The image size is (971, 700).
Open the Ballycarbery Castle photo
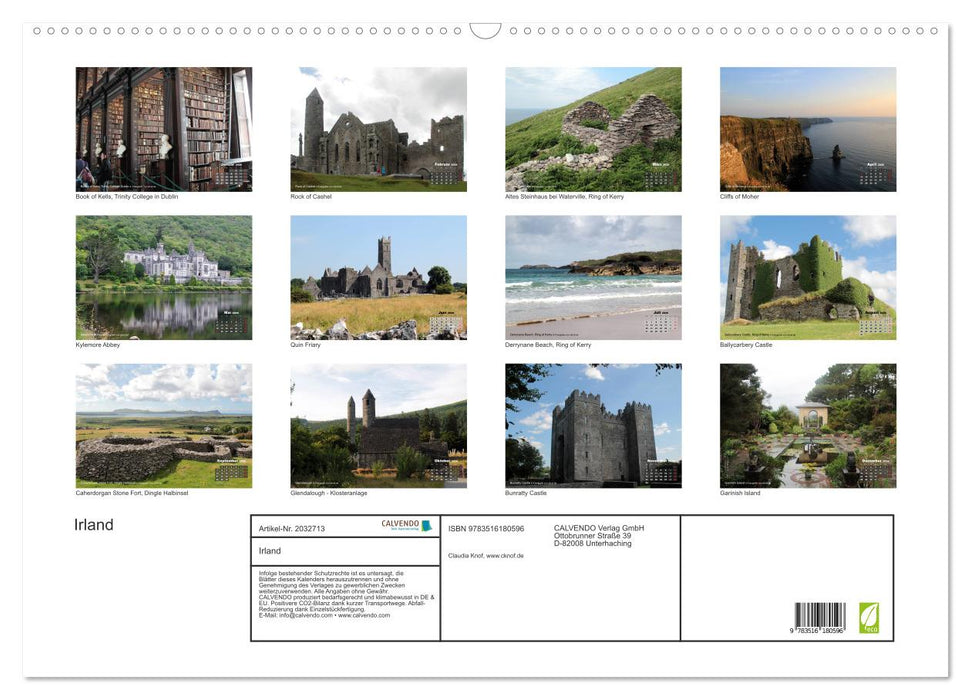click(807, 277)
